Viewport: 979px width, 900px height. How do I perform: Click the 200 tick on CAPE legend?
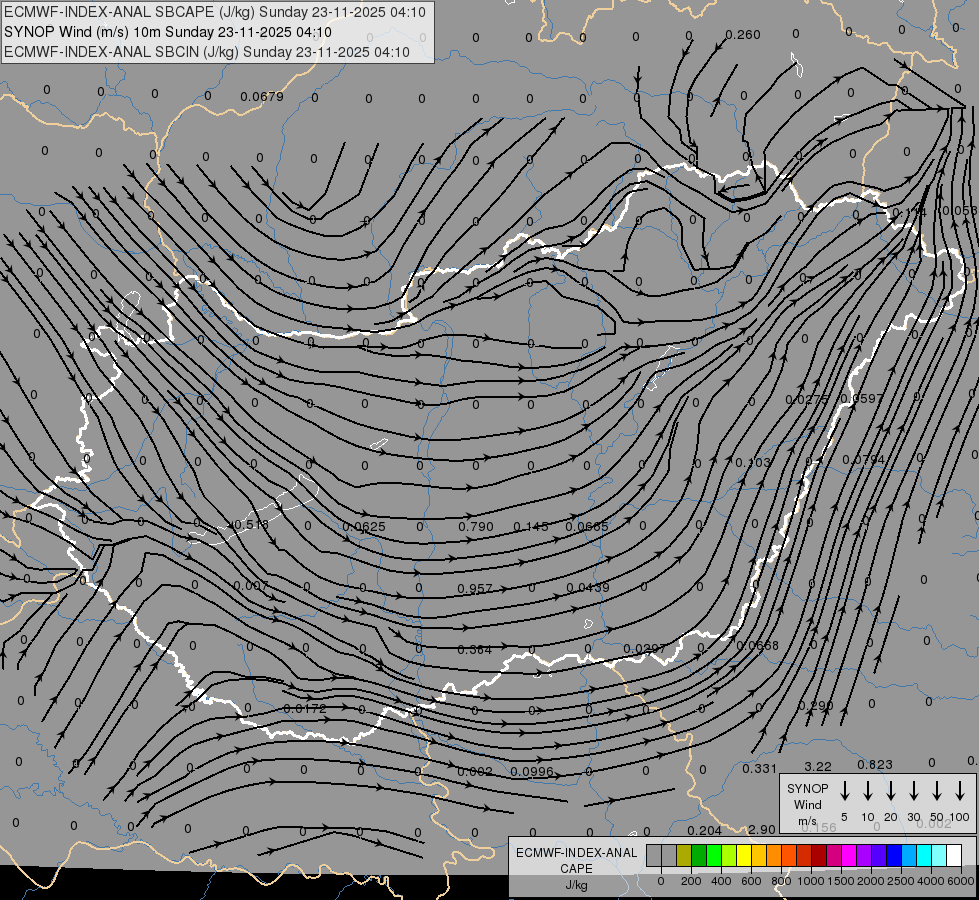tap(691, 881)
